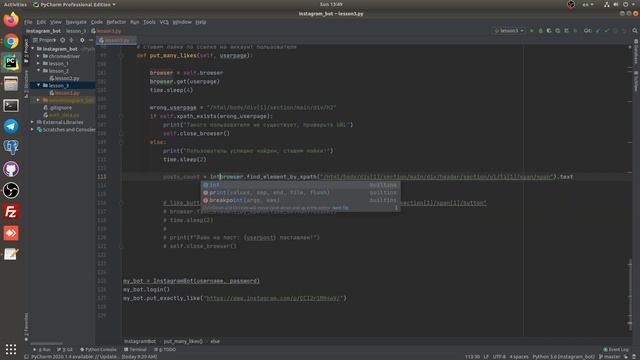Open the TODO tool window tab
The height and width of the screenshot is (360, 640).
[x=165, y=349]
